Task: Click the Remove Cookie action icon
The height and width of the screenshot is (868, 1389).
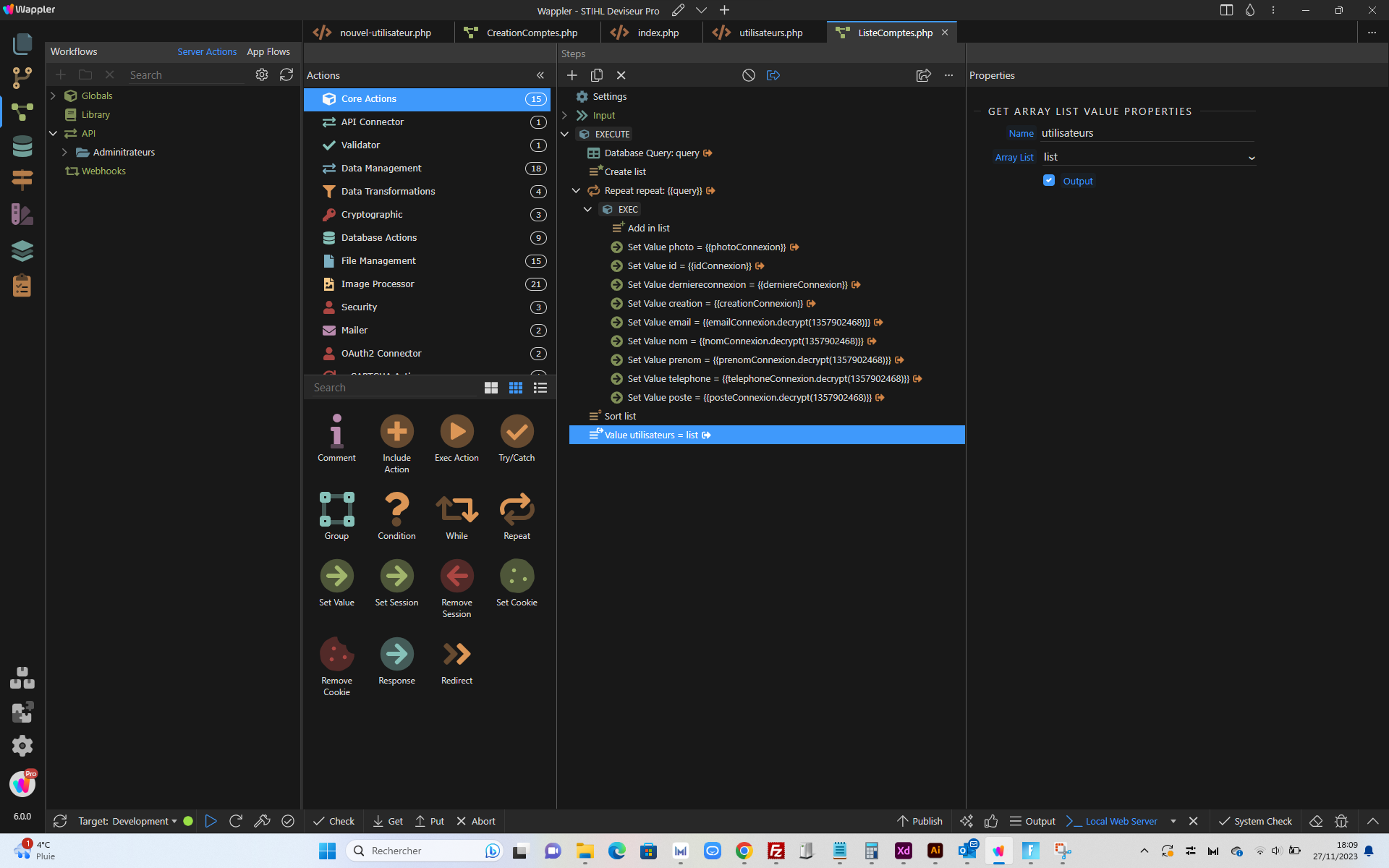Action: [336, 655]
